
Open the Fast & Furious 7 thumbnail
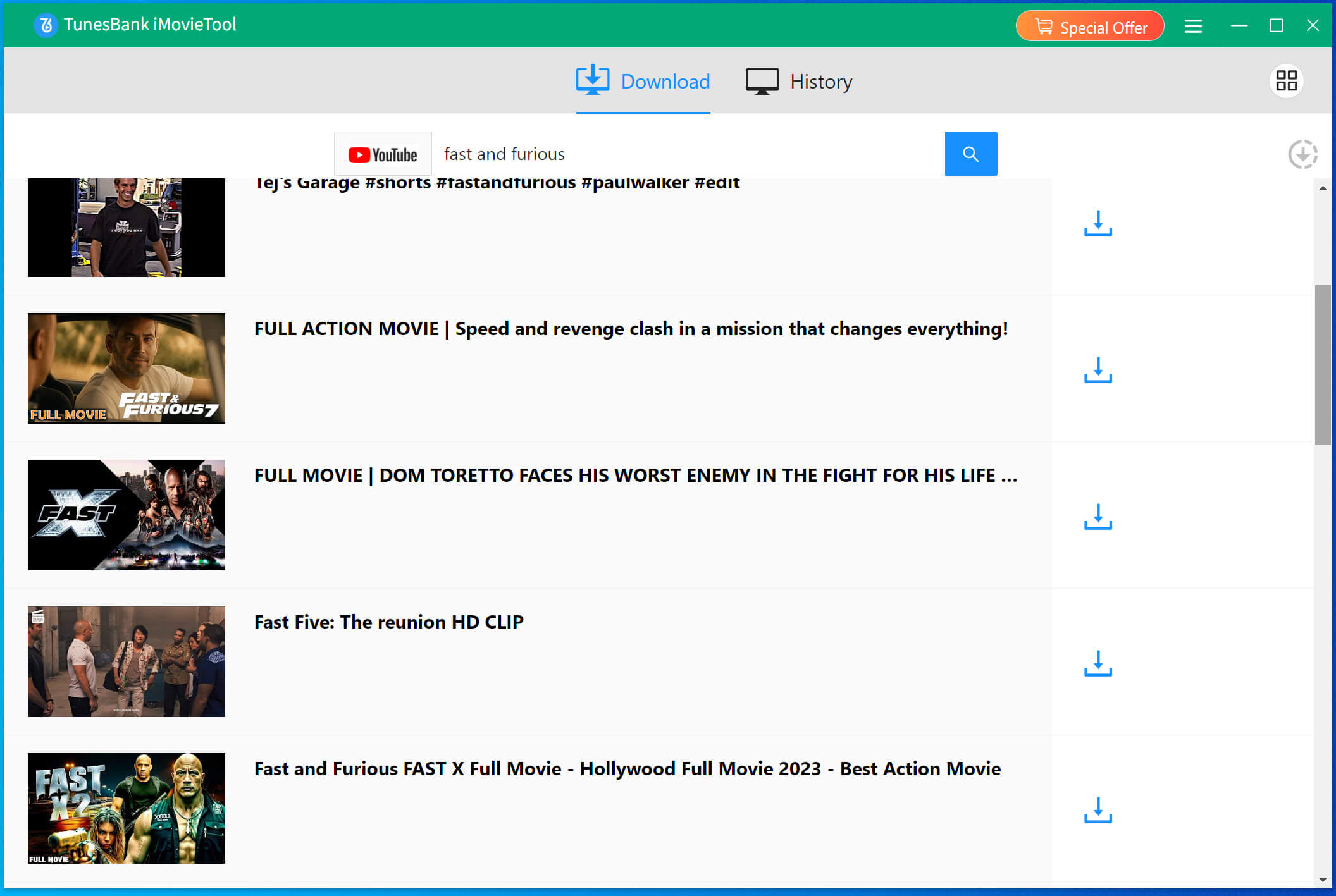[127, 368]
